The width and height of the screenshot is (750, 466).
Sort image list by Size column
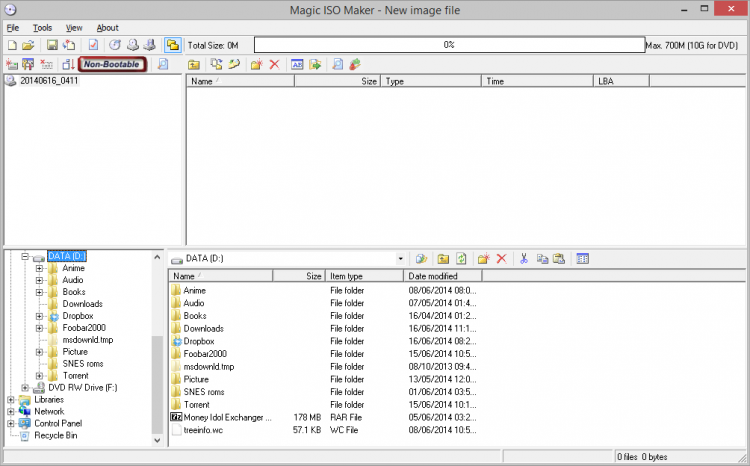[x=337, y=81]
